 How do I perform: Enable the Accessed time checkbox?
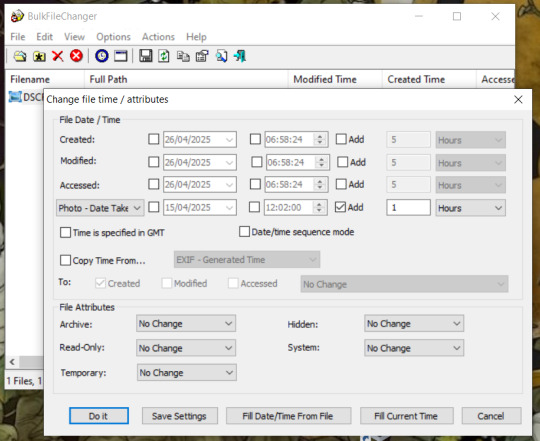(x=255, y=184)
